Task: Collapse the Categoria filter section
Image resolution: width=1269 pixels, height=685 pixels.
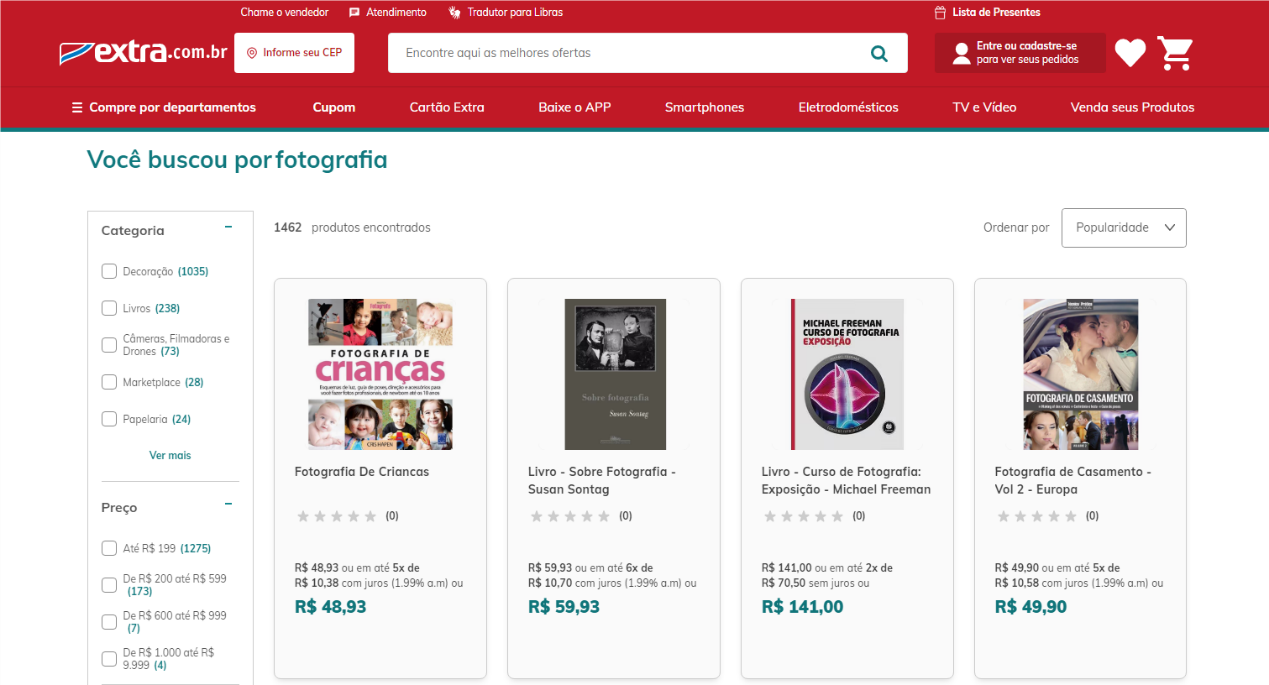Action: (x=228, y=229)
